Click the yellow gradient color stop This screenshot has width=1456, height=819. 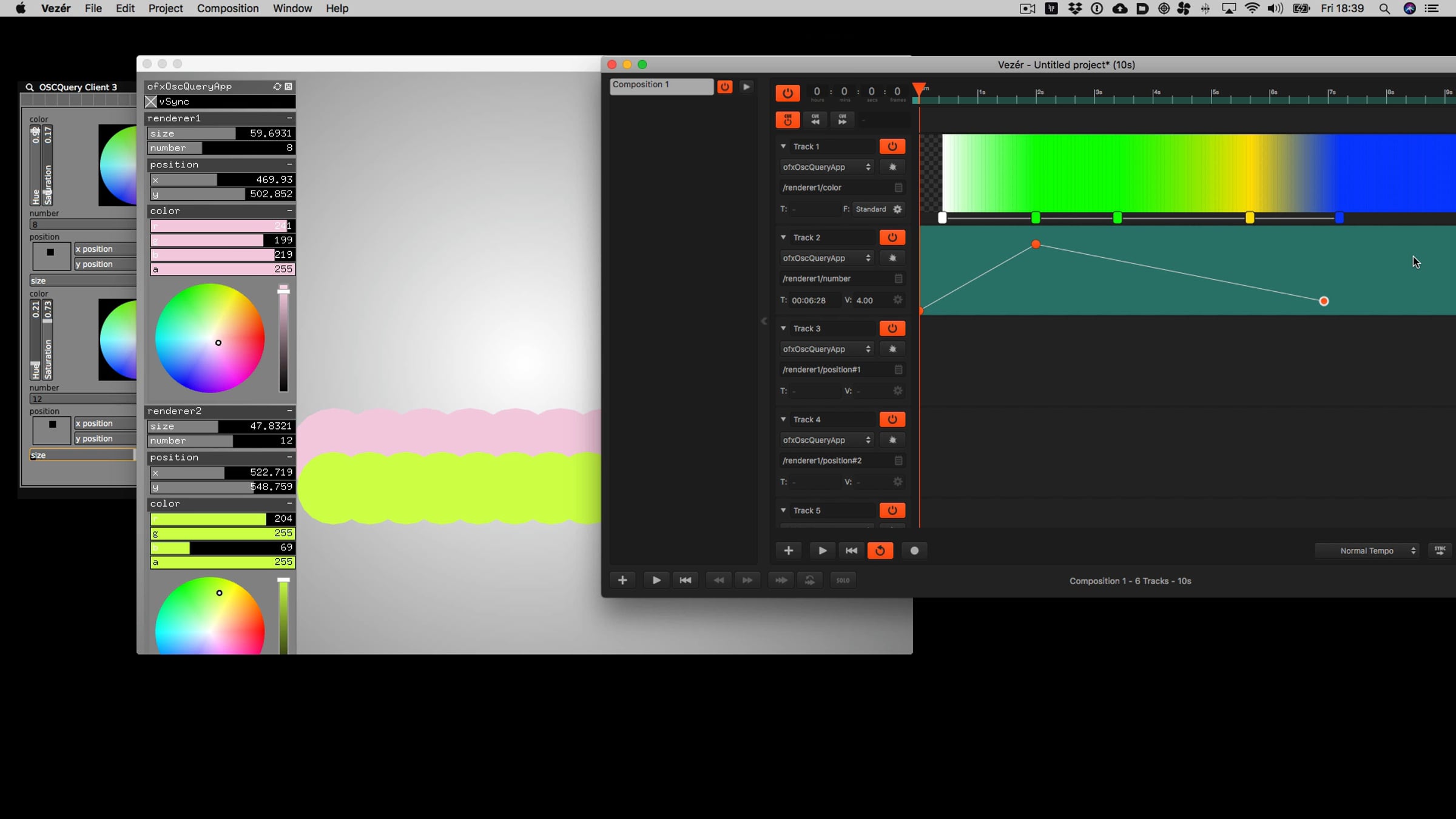[x=1250, y=218]
